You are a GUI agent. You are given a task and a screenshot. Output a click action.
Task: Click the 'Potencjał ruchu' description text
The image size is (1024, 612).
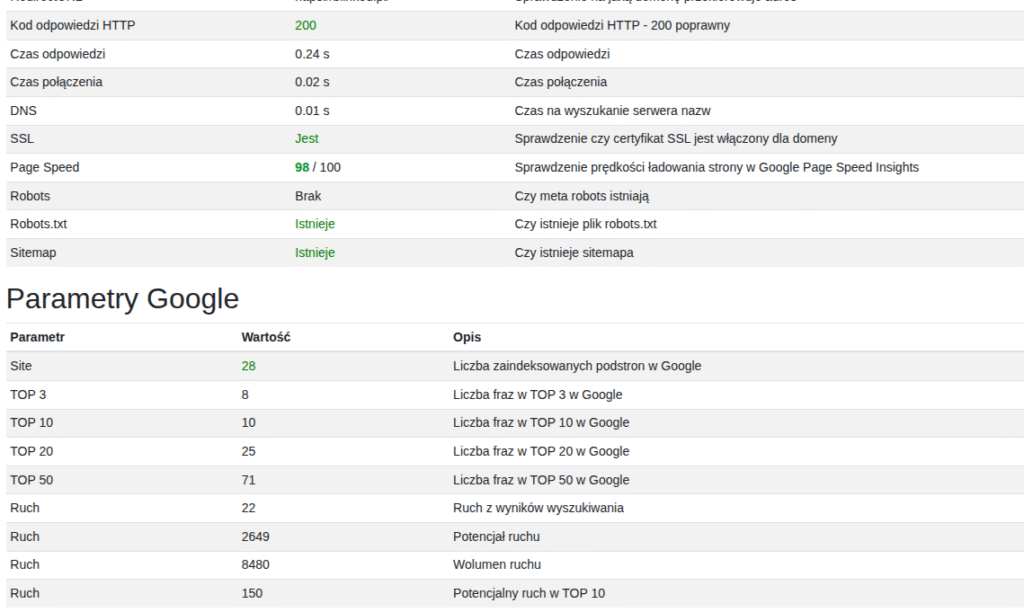[496, 537]
